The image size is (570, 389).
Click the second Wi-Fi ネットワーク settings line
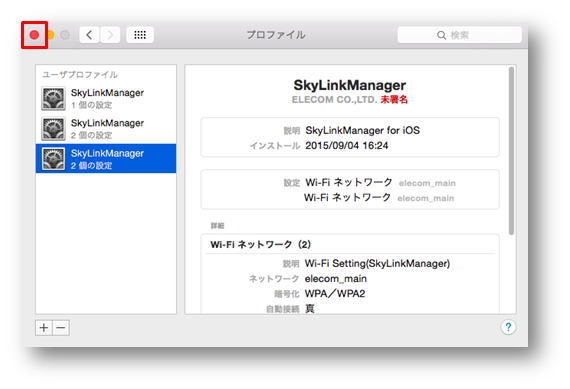[379, 197]
